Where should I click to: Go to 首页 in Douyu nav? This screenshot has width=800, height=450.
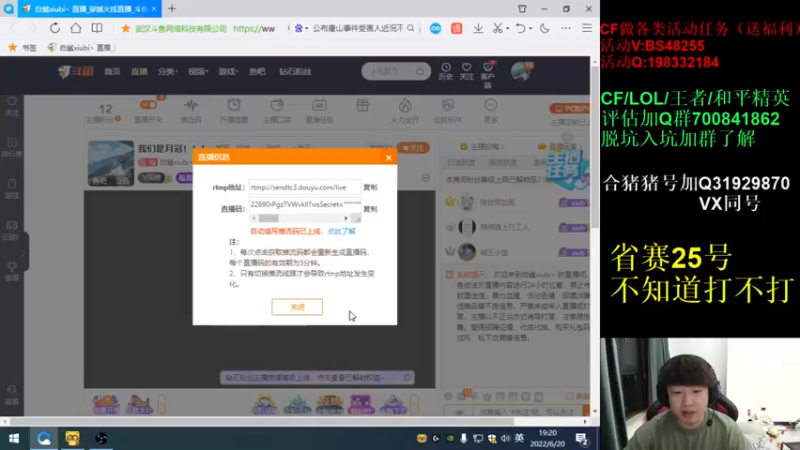[x=112, y=71]
